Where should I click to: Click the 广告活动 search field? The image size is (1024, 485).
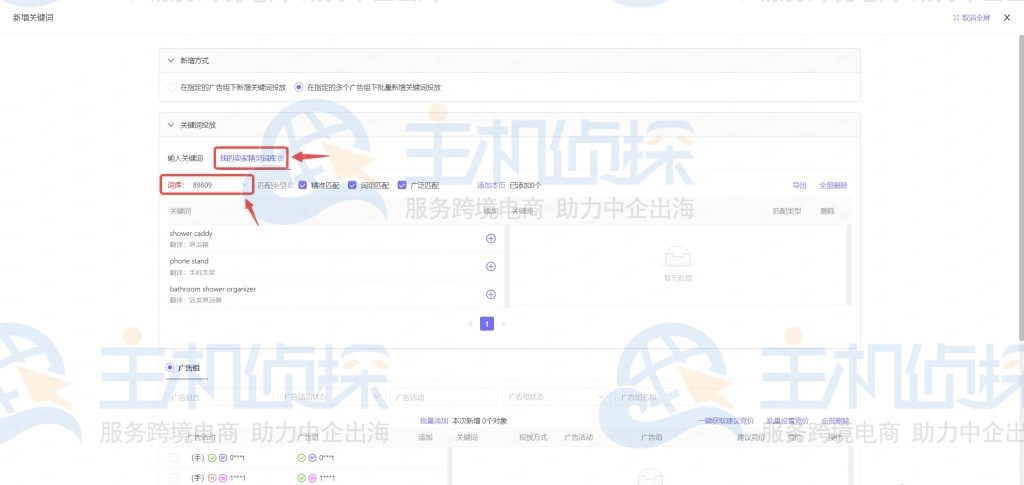tap(444, 397)
